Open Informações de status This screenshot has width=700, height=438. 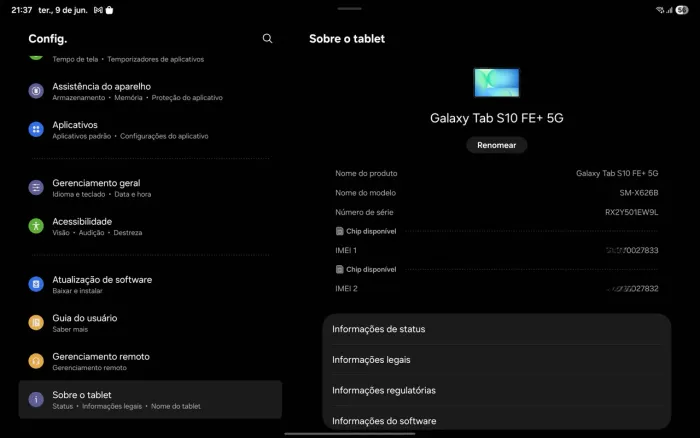(x=496, y=329)
